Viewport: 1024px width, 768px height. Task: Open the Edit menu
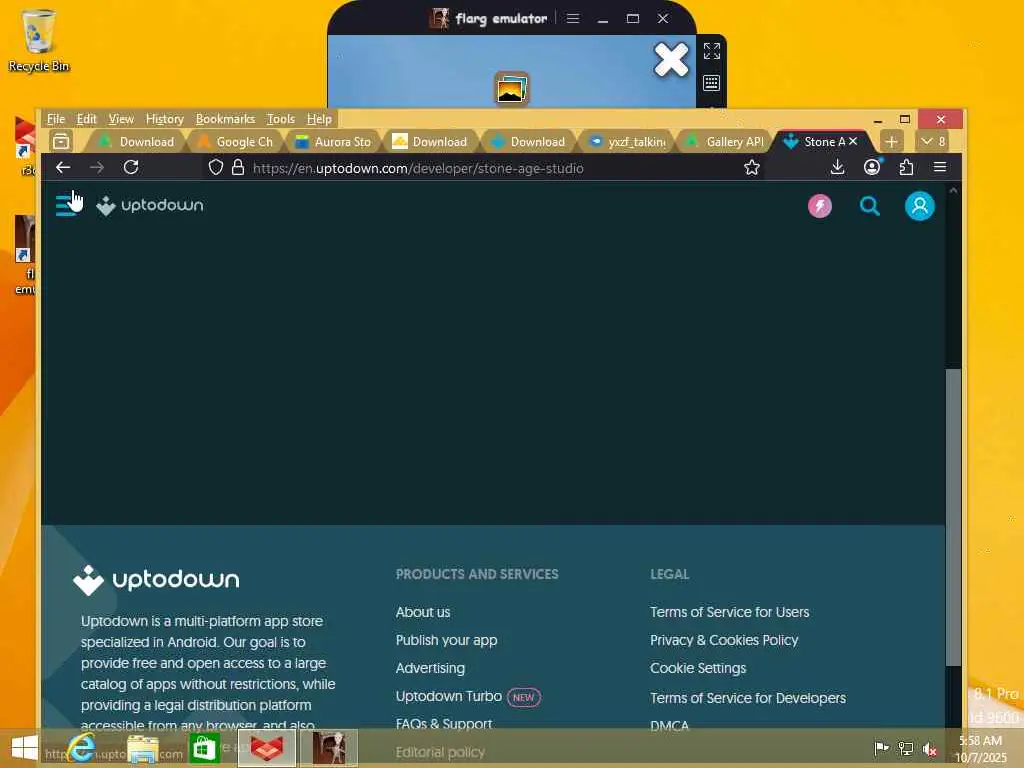click(86, 119)
